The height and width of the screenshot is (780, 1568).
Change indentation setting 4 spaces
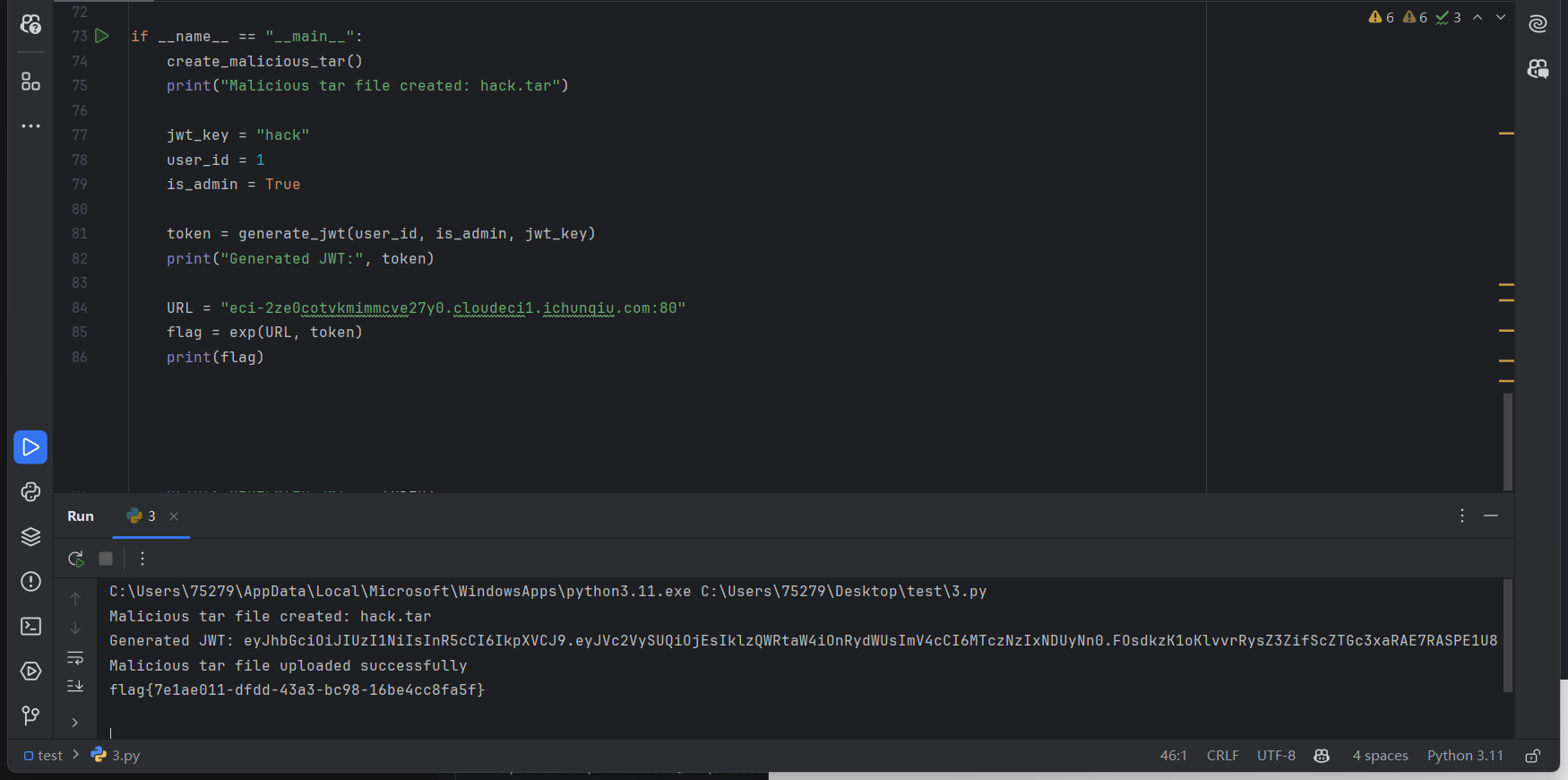click(1380, 756)
